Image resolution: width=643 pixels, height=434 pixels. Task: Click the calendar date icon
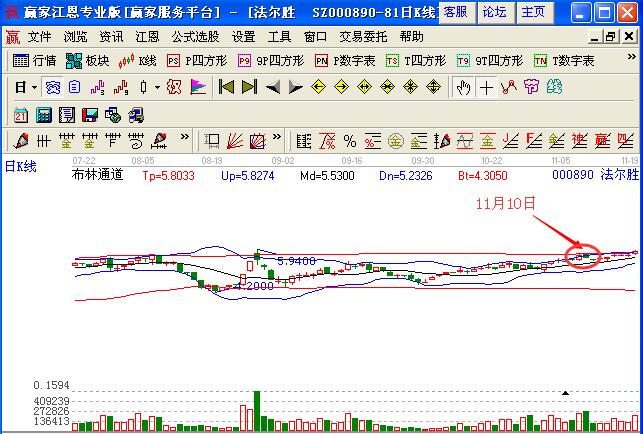click(21, 114)
